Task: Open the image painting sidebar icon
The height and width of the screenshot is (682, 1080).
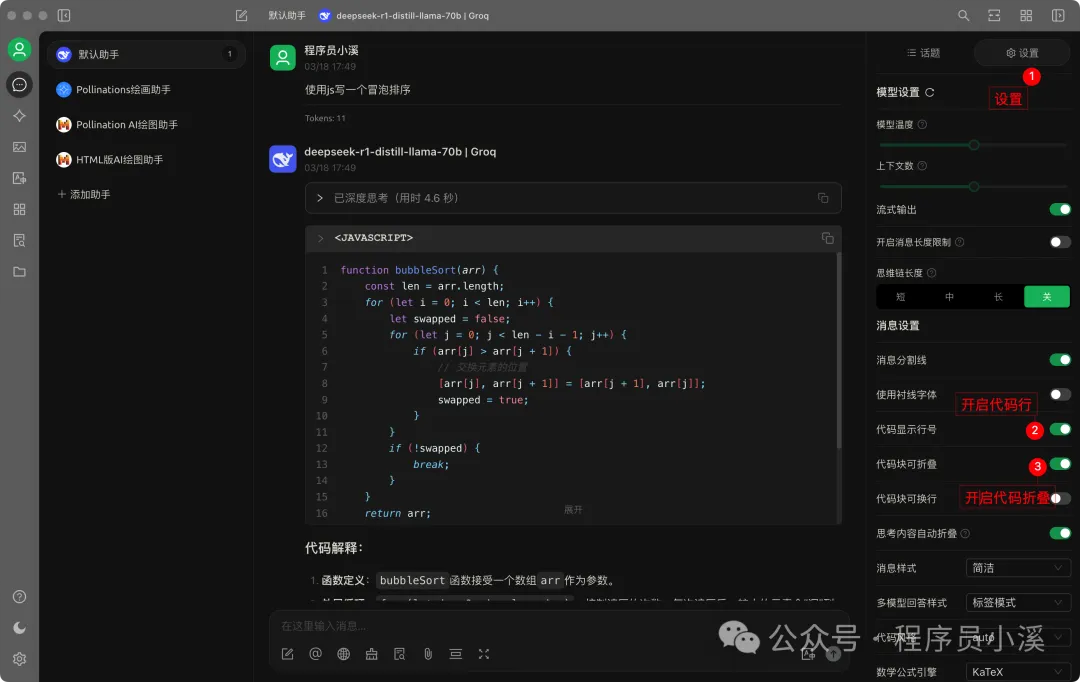Action: click(x=19, y=147)
